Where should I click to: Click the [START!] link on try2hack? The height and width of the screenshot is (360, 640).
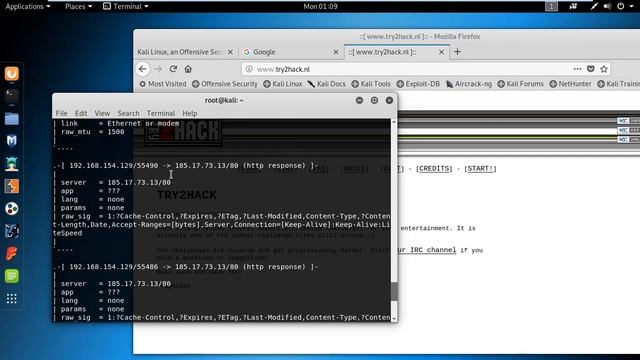coord(480,169)
